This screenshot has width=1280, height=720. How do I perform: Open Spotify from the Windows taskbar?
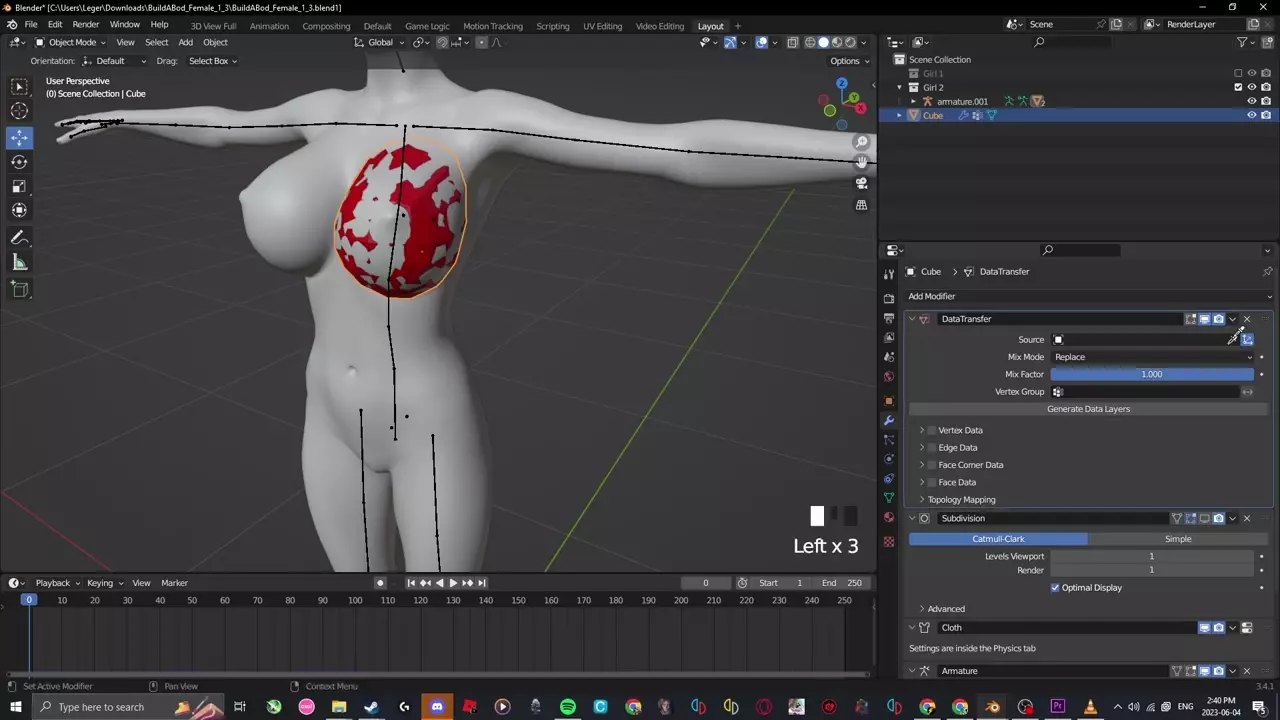(x=567, y=707)
